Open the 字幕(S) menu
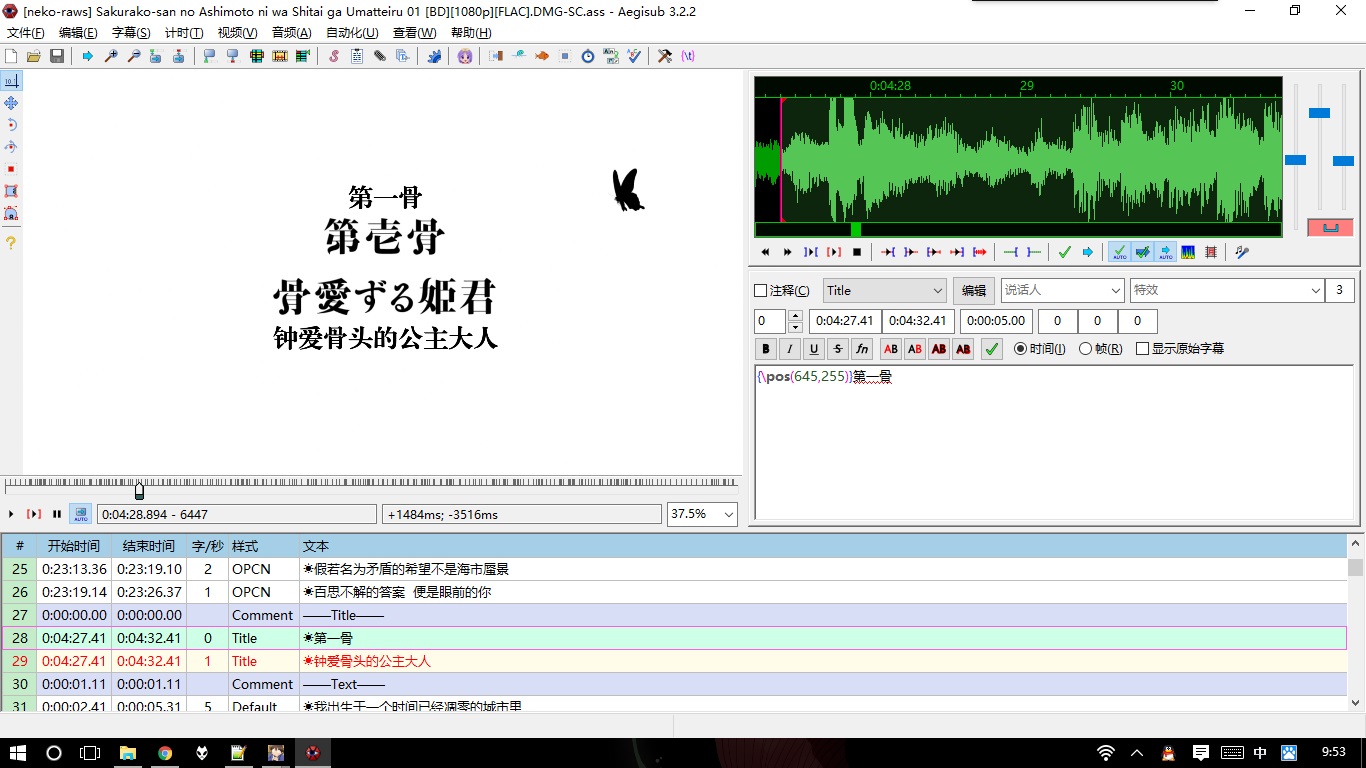This screenshot has width=1366, height=768. [131, 33]
